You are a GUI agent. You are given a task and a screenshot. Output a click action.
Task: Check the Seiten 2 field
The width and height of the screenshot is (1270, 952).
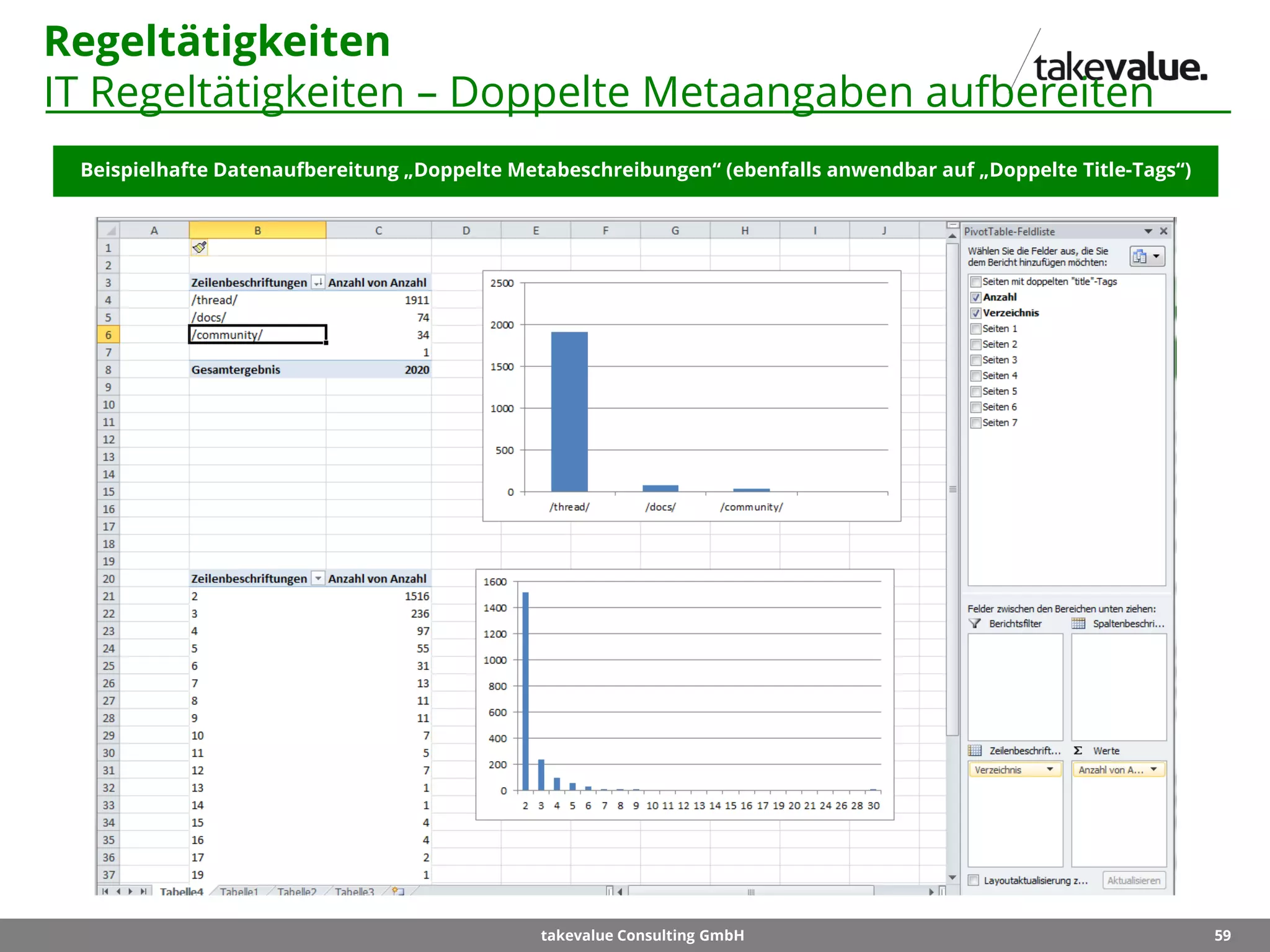pos(975,344)
